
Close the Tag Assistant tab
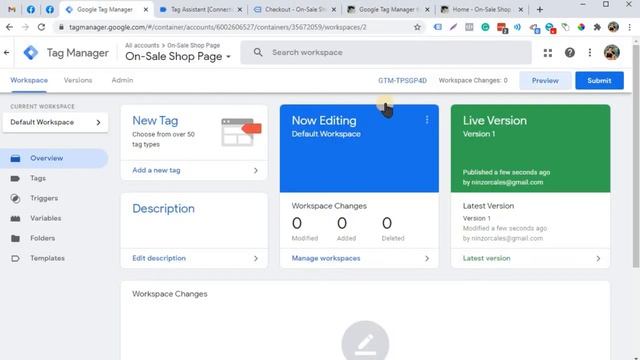(x=240, y=9)
